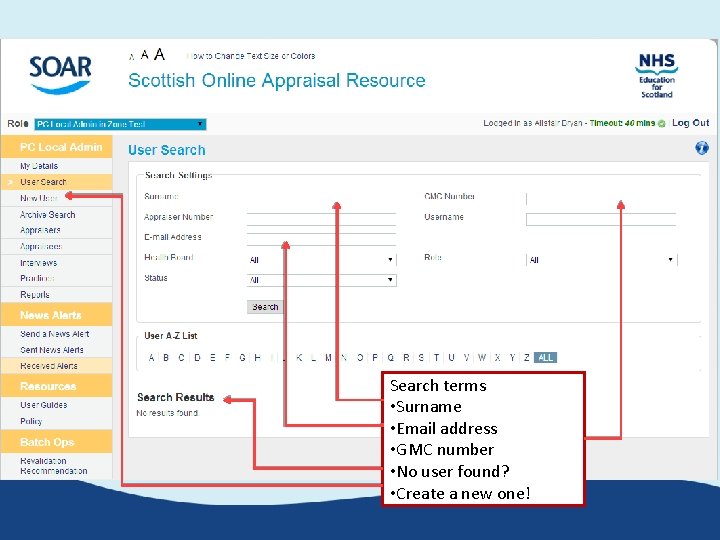
Task: Open Practices in sidebar
Action: (x=37, y=278)
